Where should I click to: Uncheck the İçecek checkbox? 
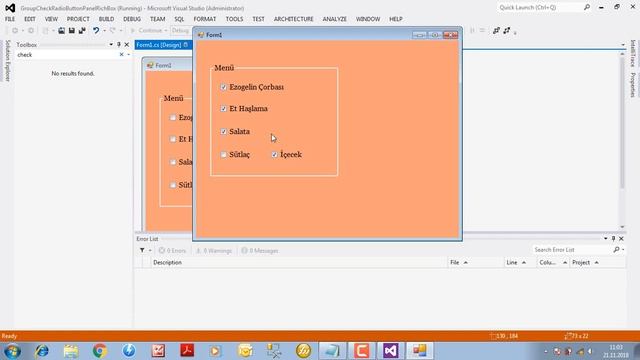275,154
